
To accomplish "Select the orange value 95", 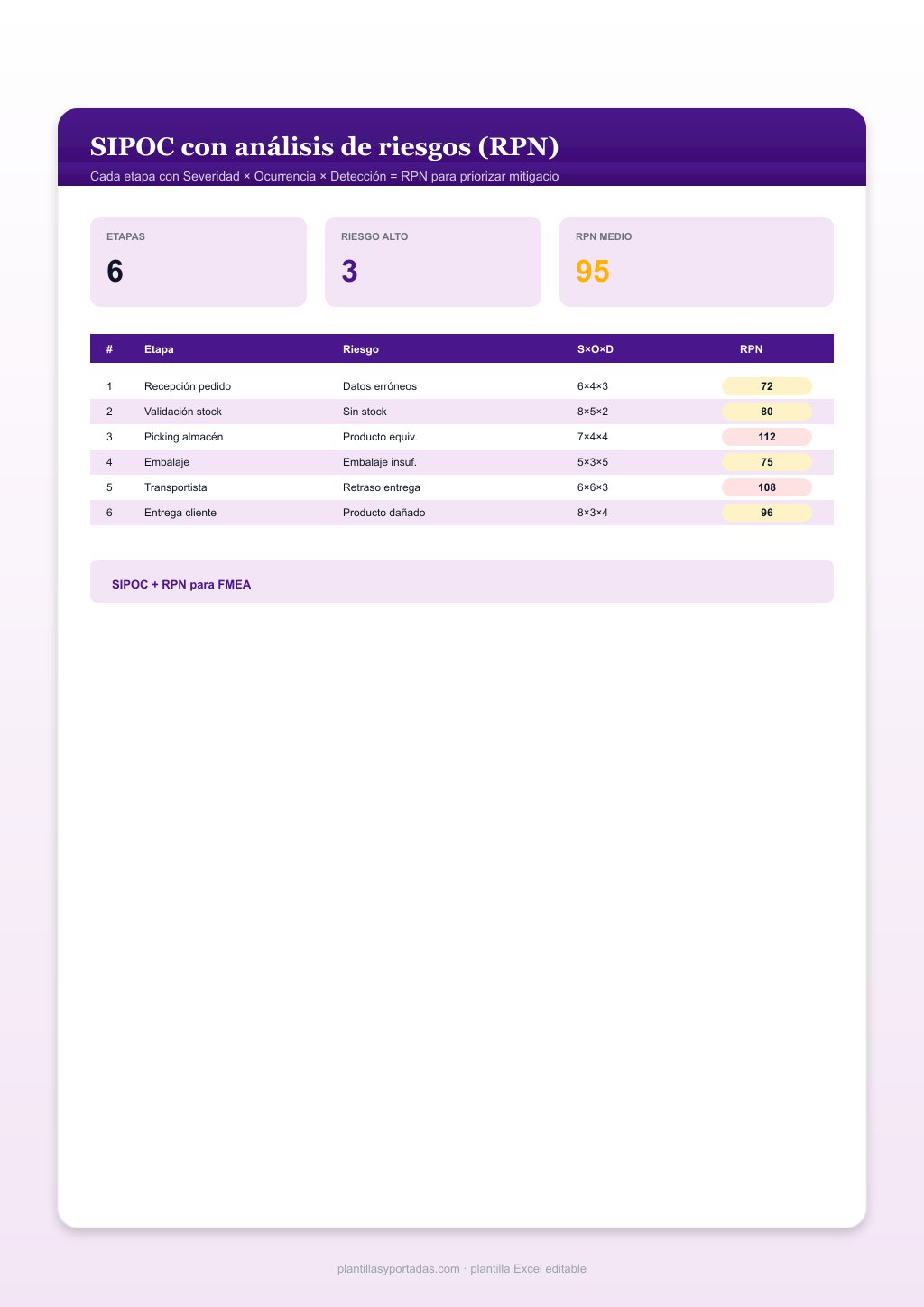I will [593, 271].
